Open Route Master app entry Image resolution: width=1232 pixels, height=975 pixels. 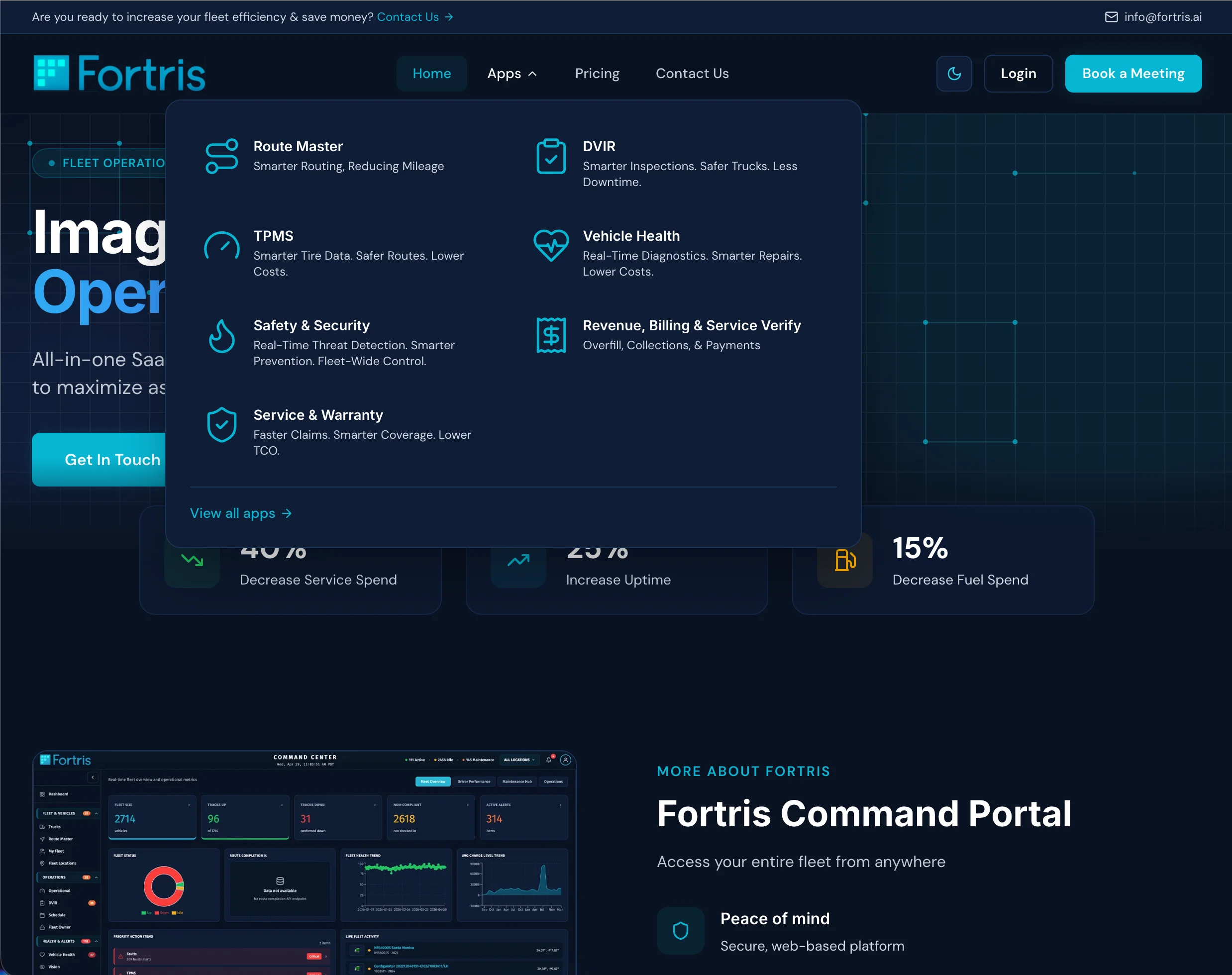click(x=348, y=156)
